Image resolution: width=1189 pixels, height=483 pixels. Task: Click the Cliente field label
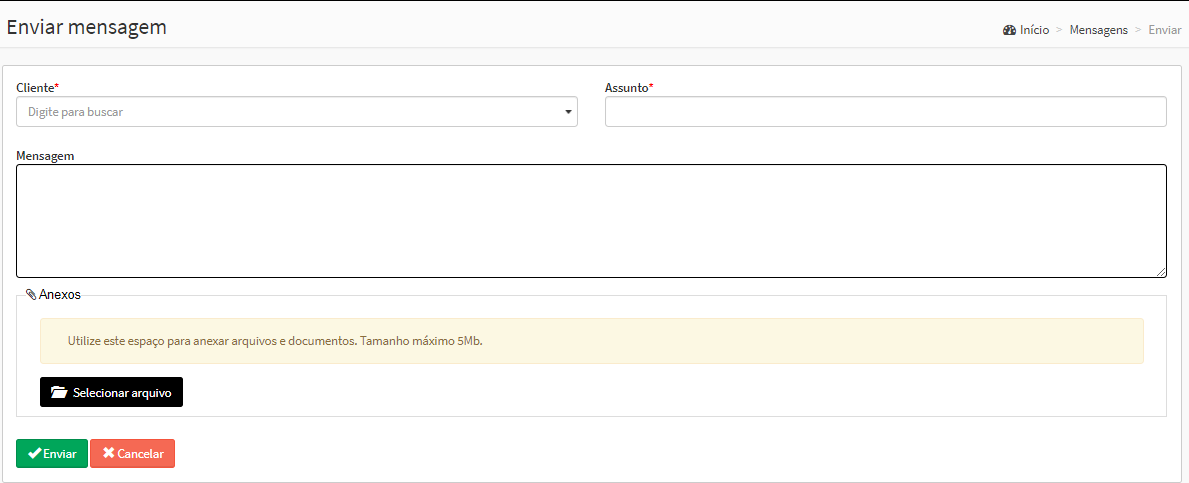tap(36, 88)
